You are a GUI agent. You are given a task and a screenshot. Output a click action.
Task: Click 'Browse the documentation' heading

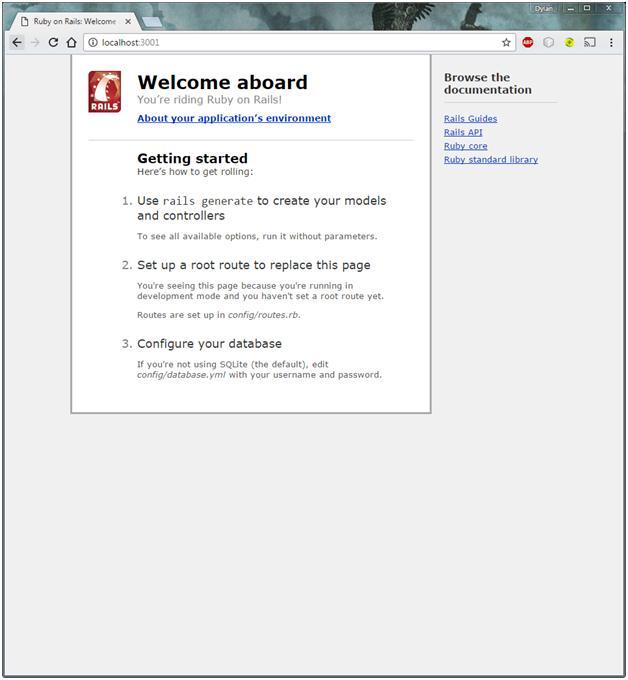488,83
